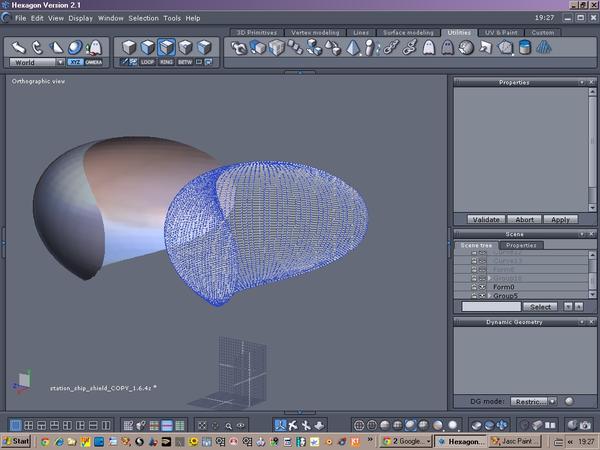This screenshot has height=450, width=600.
Task: Expand the grayed Group tree node above Form0
Action: point(489,278)
